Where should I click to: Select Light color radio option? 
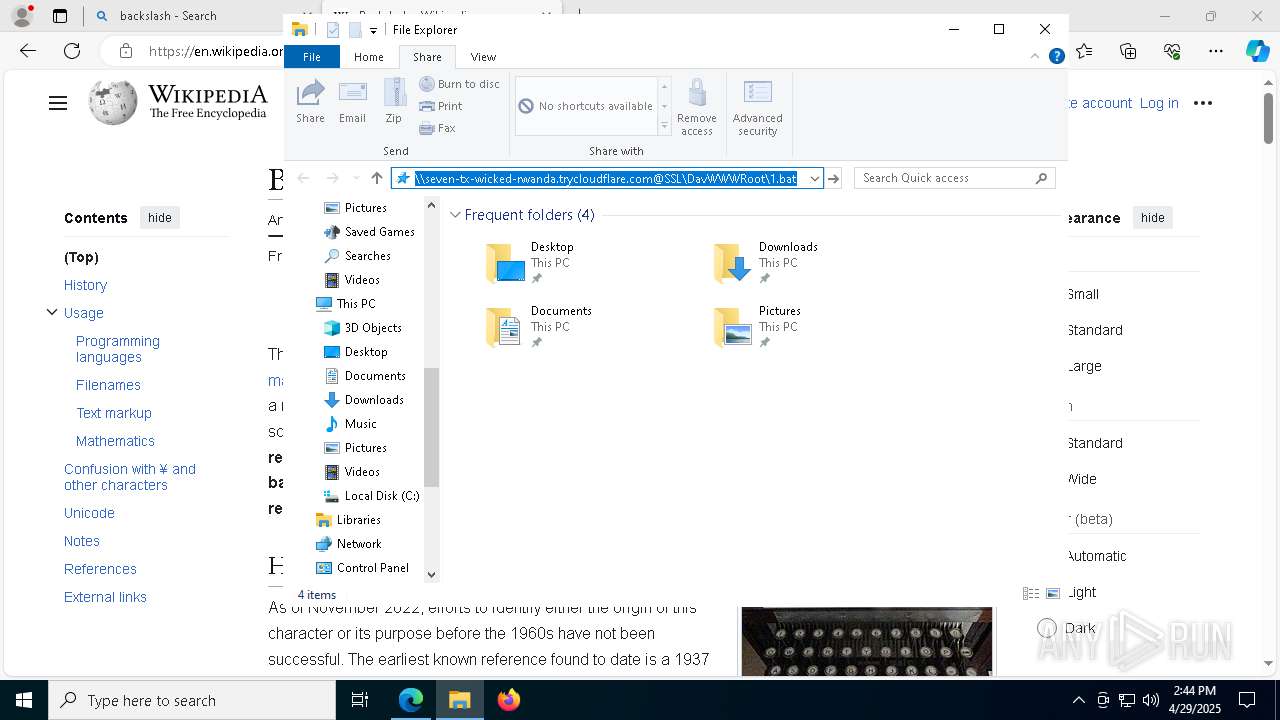[x=1081, y=592]
